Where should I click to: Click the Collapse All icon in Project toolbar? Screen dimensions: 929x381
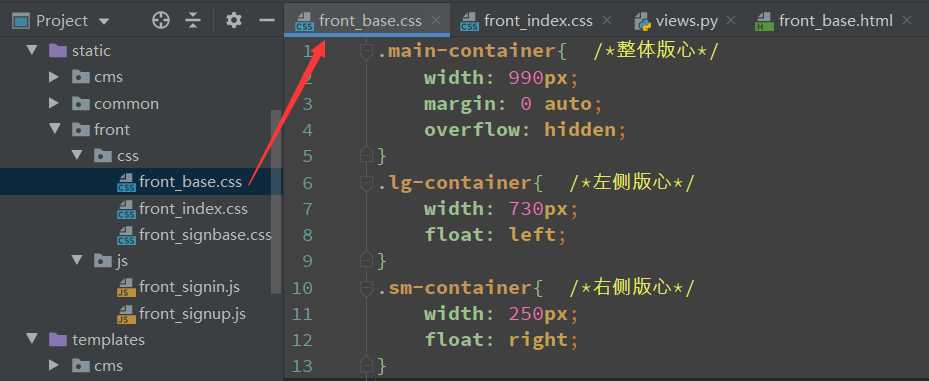pos(193,21)
